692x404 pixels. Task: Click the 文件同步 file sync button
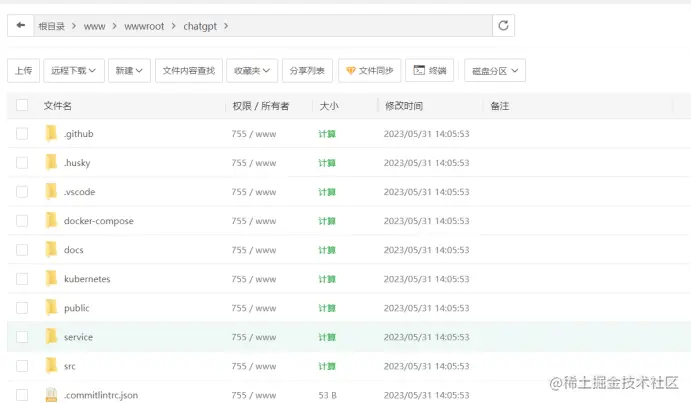point(369,71)
